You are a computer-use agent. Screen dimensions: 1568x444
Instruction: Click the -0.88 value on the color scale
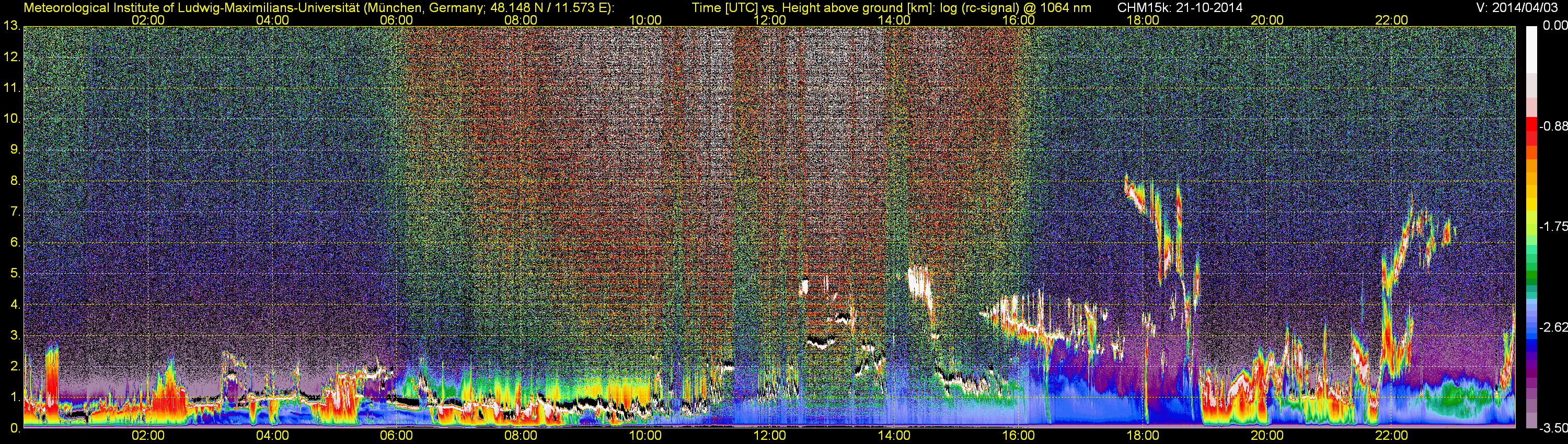1553,126
